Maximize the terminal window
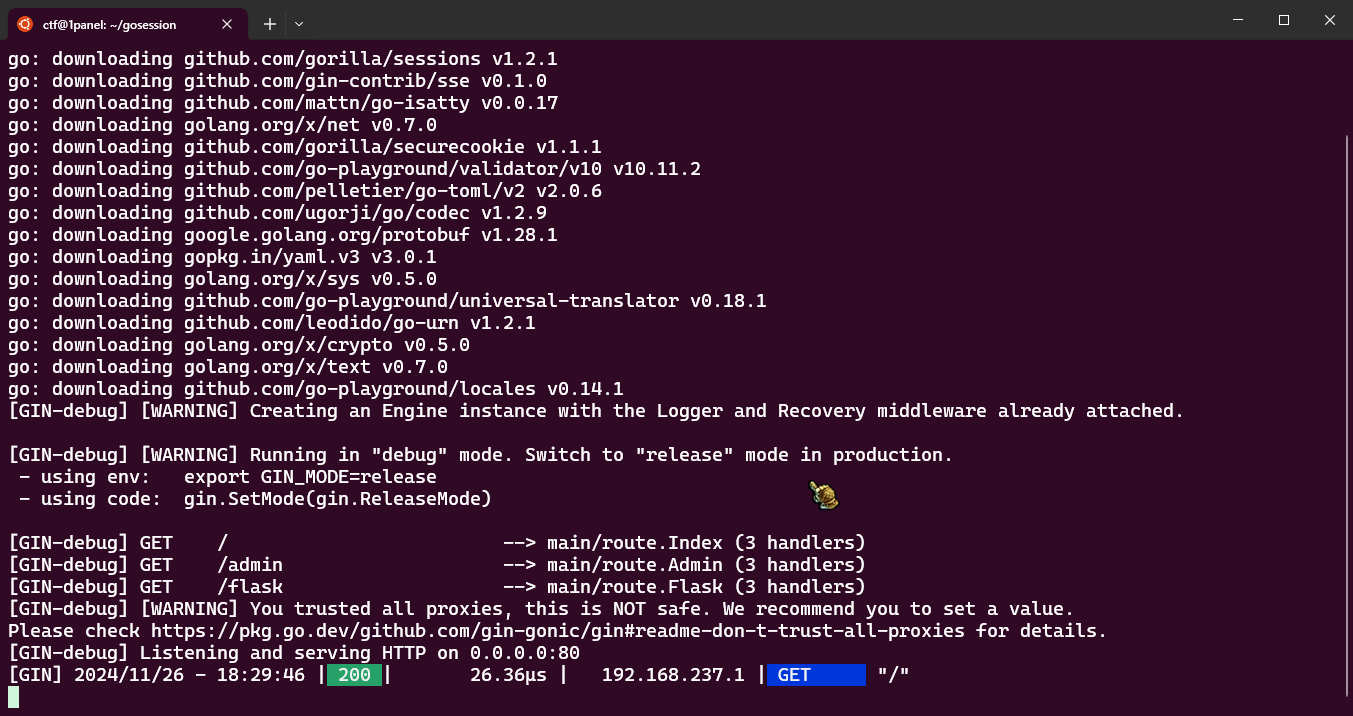Image resolution: width=1353 pixels, height=716 pixels. click(1284, 20)
